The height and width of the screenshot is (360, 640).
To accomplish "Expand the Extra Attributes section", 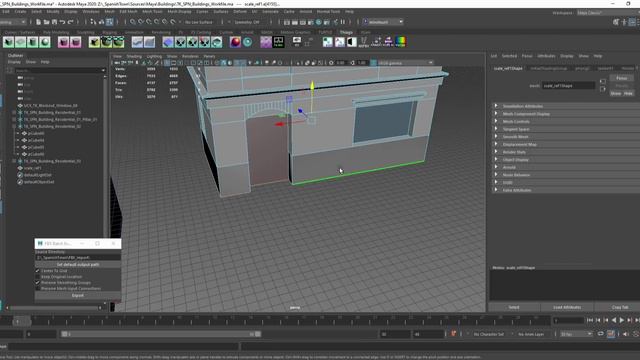I will [565, 190].
